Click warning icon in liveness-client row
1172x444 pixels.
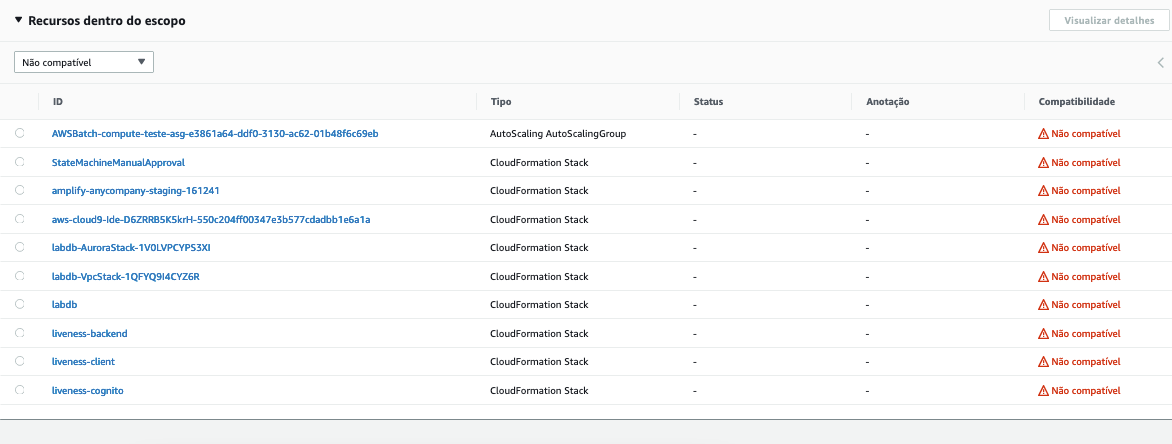click(1043, 362)
